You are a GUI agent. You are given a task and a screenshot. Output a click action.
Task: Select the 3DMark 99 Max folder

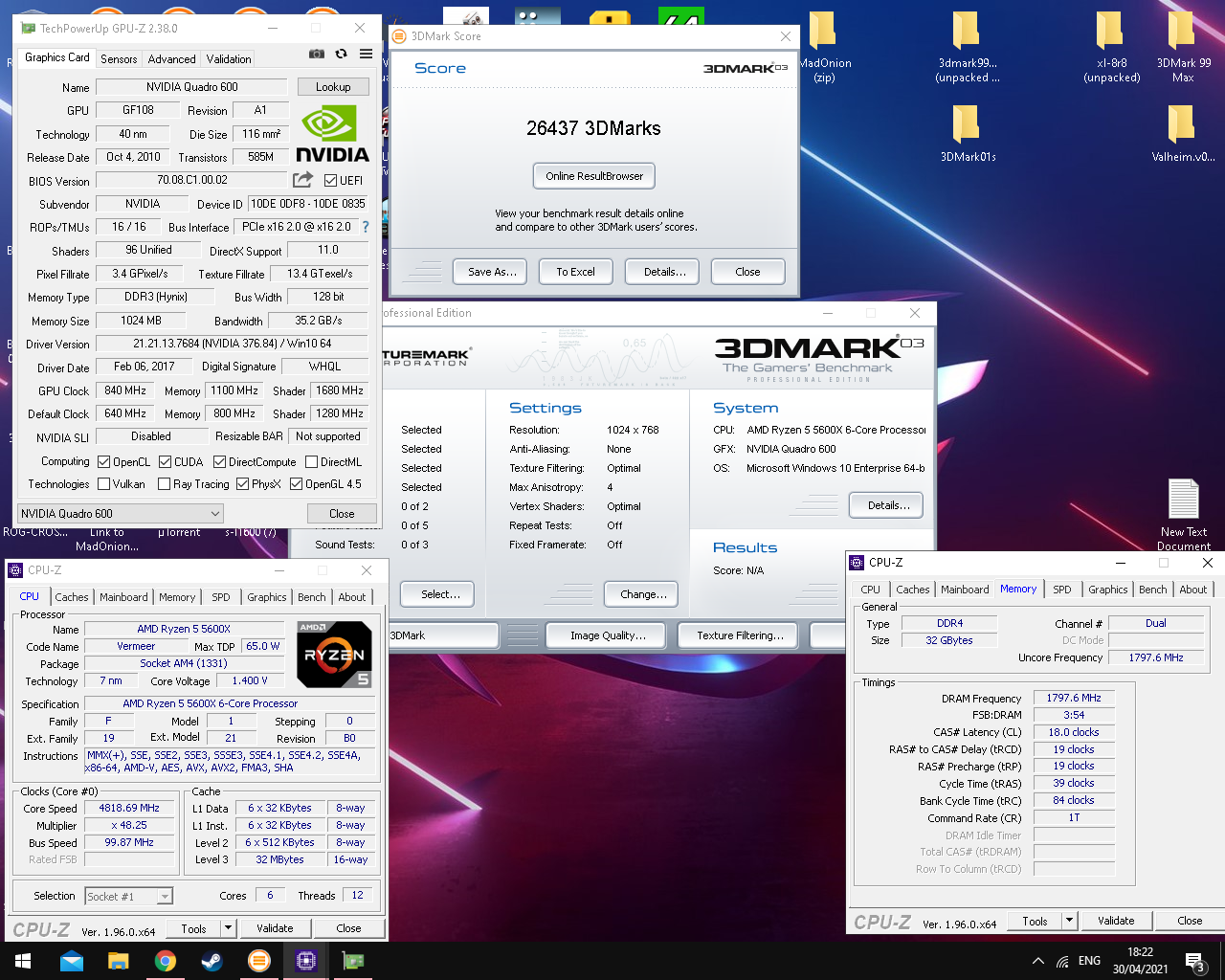coord(1183,47)
